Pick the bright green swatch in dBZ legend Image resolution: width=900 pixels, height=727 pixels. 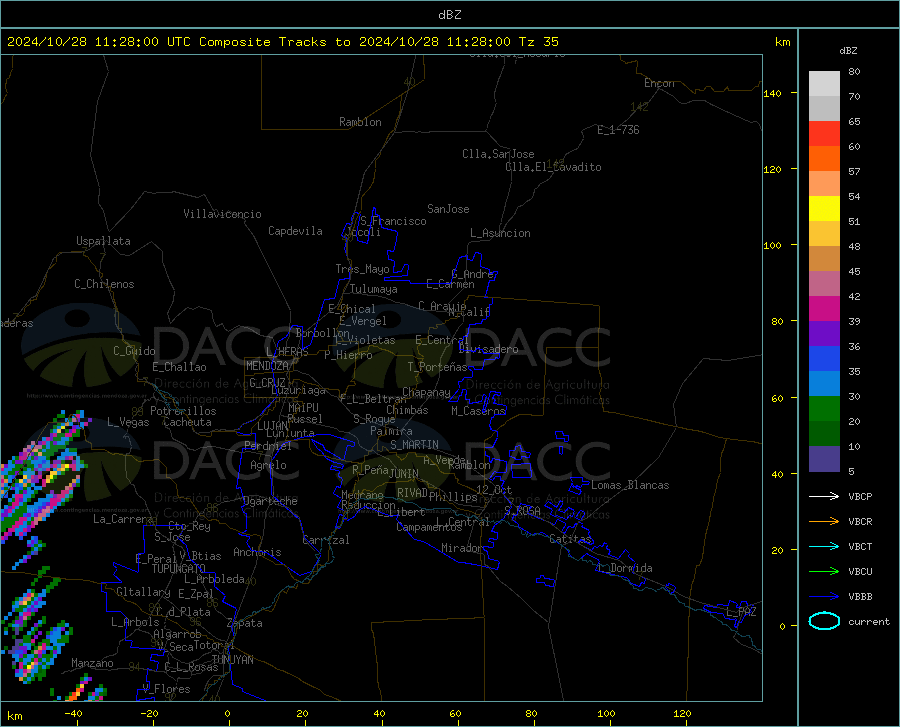pos(824,409)
